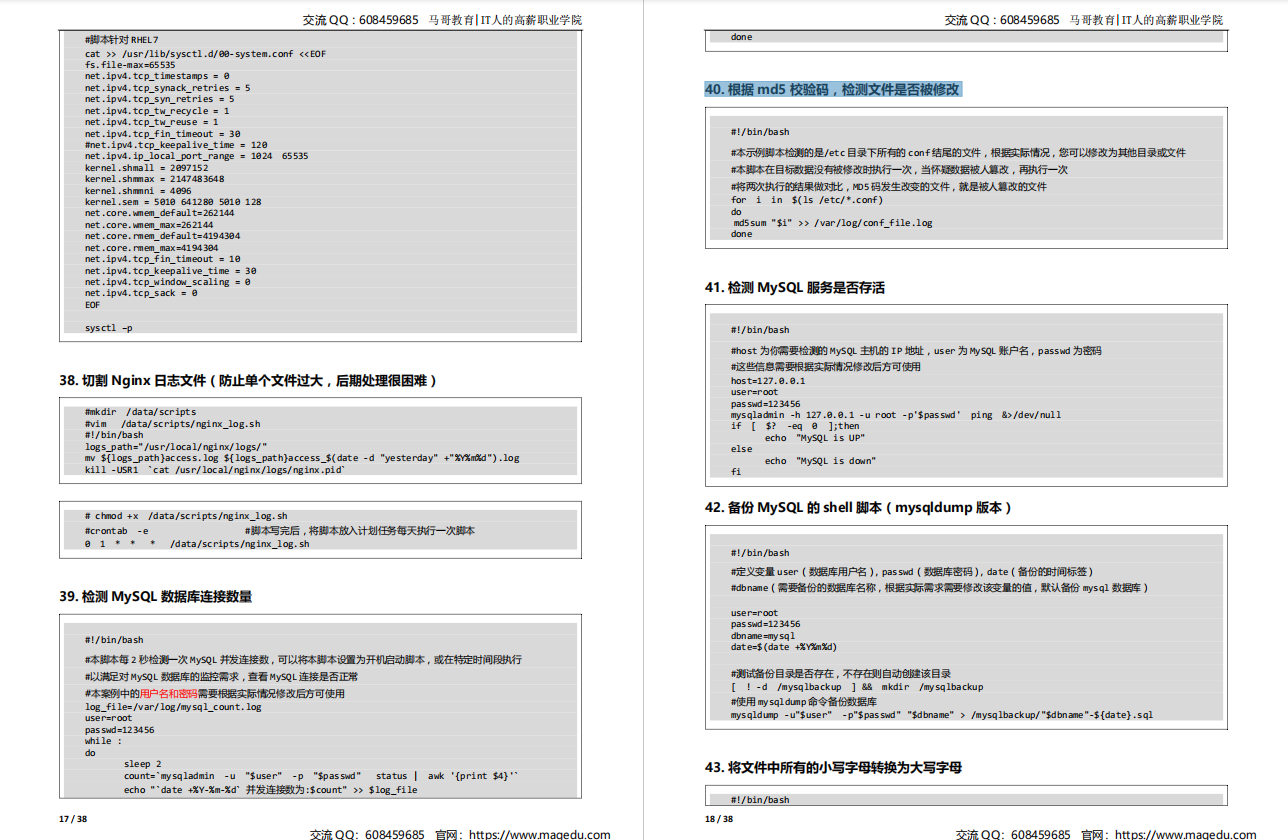Click the page number '18 / 38'

click(x=719, y=818)
